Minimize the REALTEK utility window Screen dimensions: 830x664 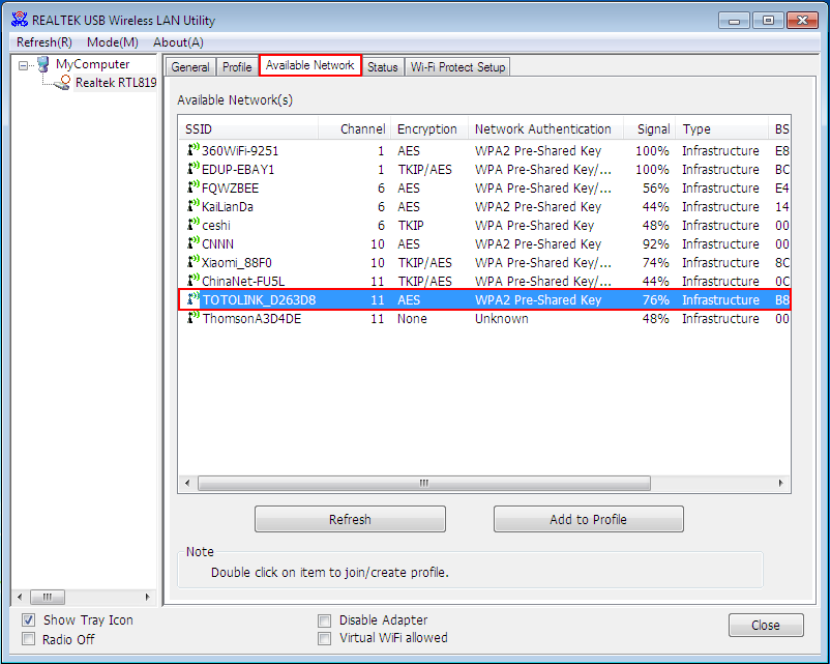[x=734, y=21]
